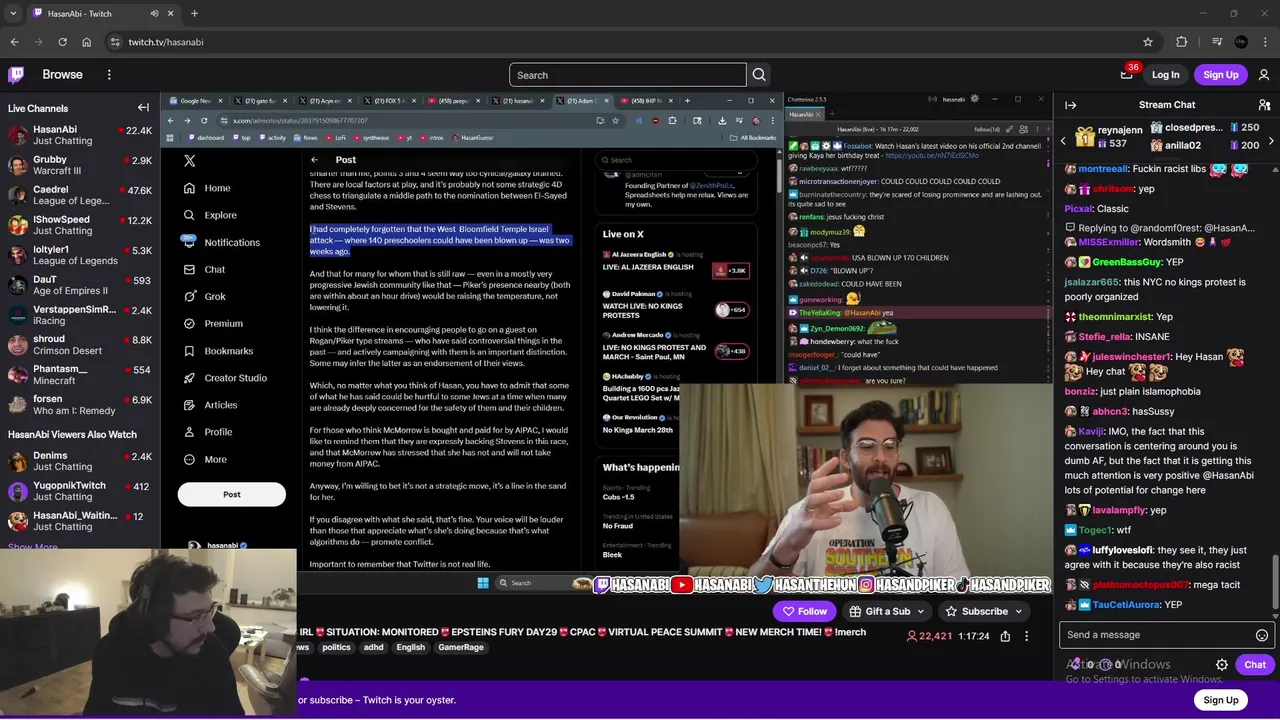Screen dimensions: 1280x720
Task: Click reynajenn on gift leaderboard
Action: pyautogui.click(x=1119, y=130)
